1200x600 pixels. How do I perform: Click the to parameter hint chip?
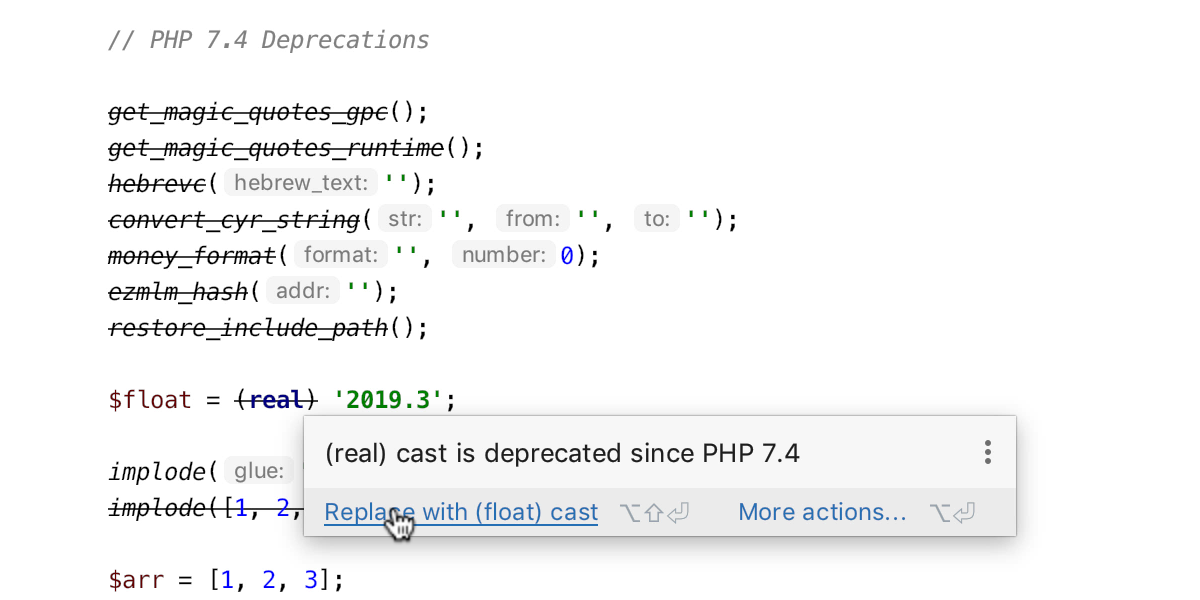tap(655, 218)
